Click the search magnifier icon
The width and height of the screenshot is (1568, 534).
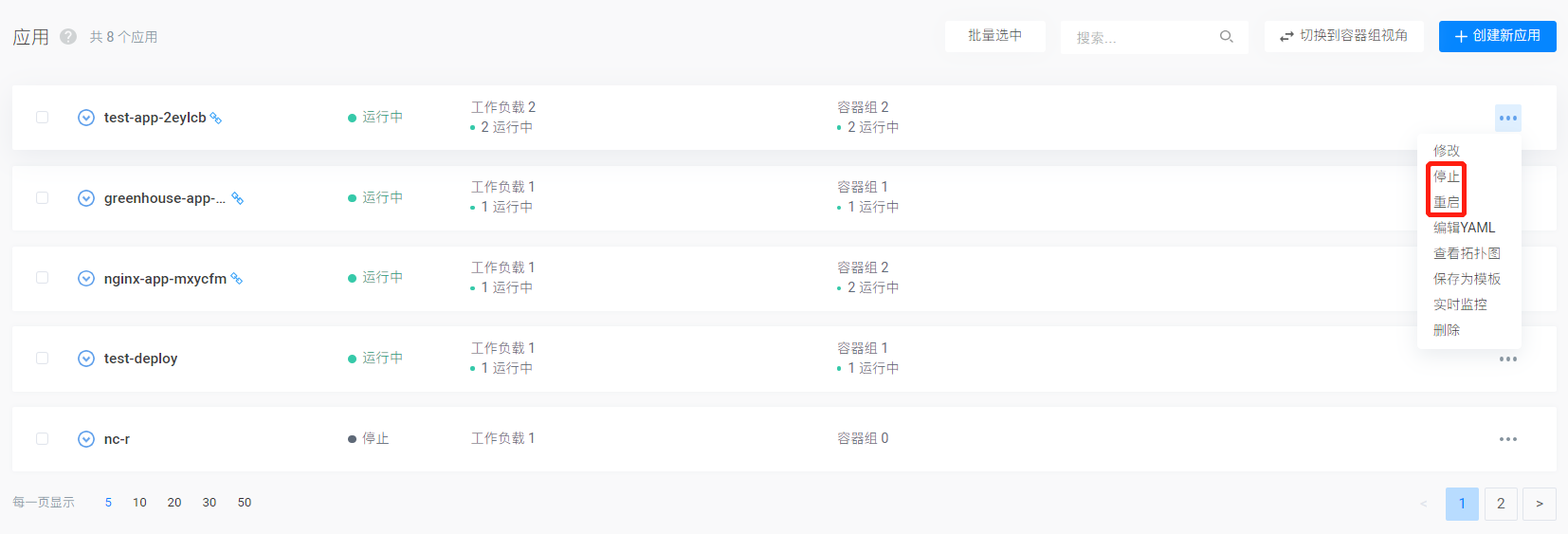point(1226,37)
